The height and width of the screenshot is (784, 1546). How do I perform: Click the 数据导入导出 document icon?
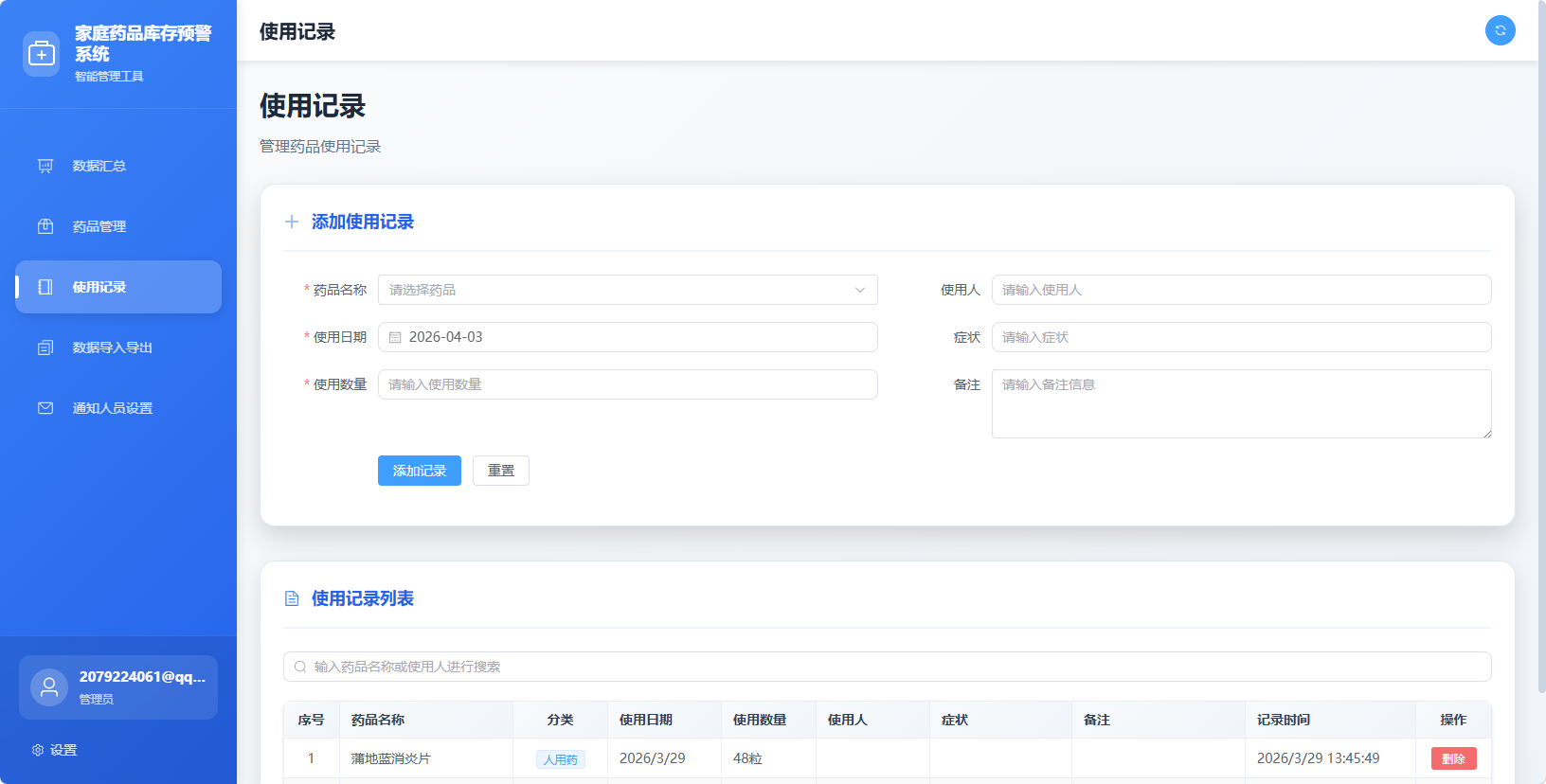[x=45, y=347]
